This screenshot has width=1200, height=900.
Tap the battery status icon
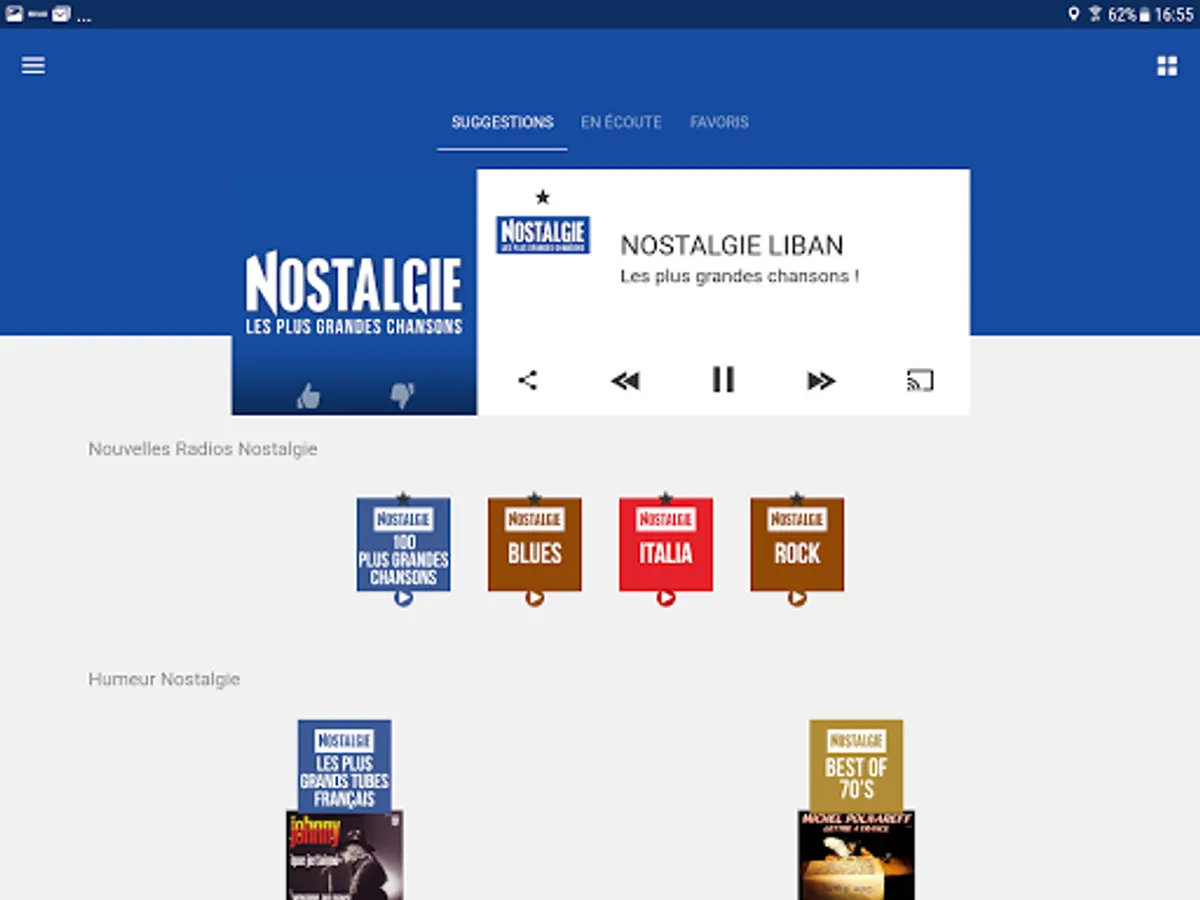coord(1144,14)
